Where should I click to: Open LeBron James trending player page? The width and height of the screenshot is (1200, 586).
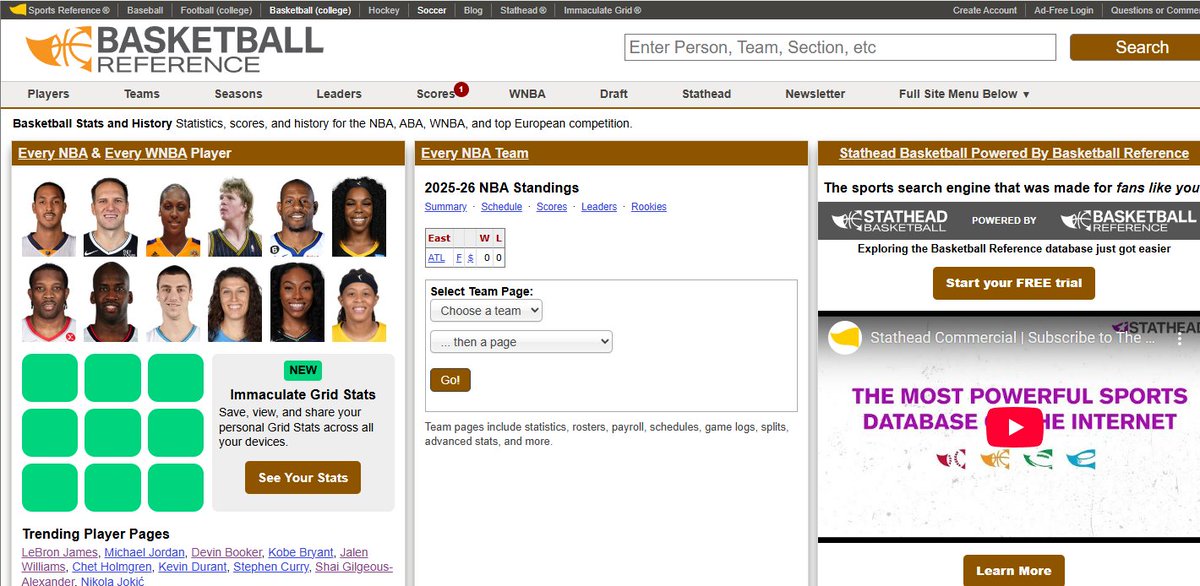(60, 553)
